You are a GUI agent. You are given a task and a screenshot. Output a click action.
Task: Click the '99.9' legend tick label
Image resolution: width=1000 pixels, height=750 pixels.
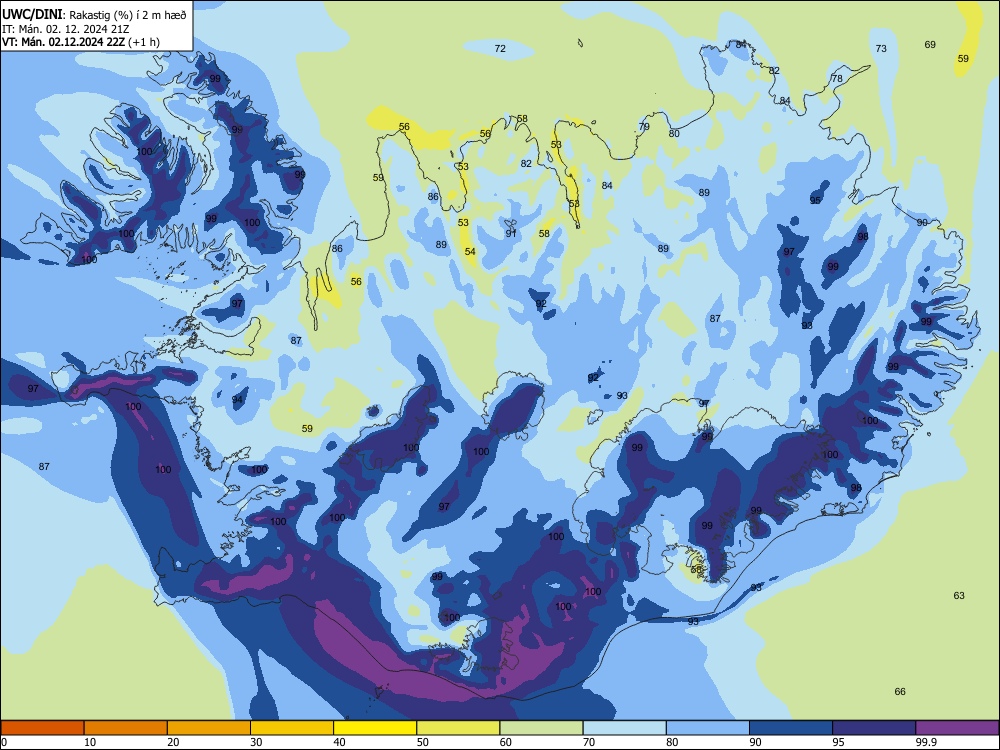click(925, 742)
